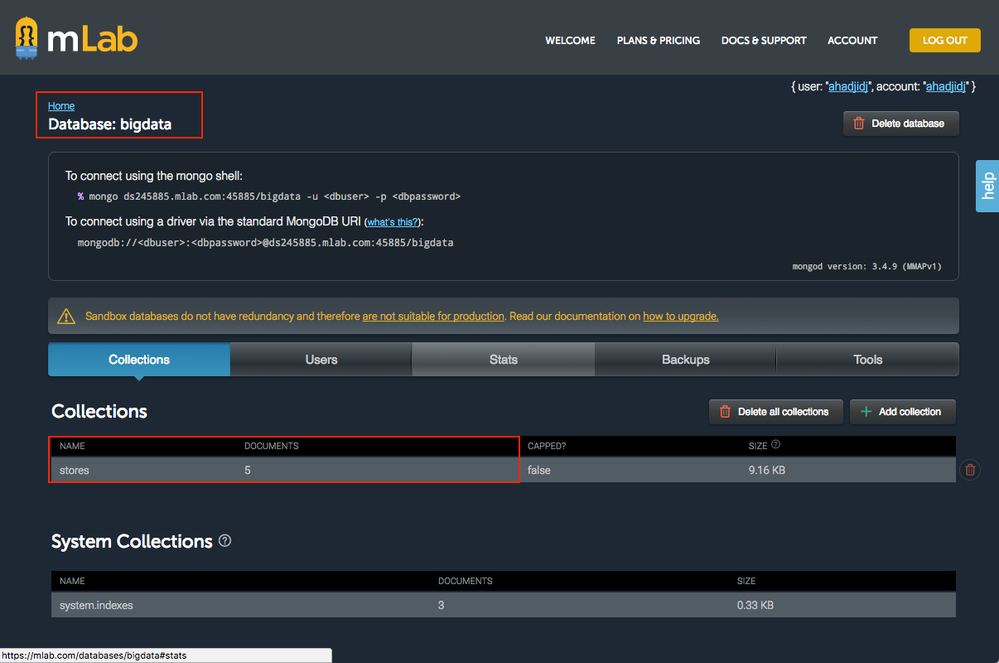
Task: Click the stores row trash icon
Action: point(970,470)
